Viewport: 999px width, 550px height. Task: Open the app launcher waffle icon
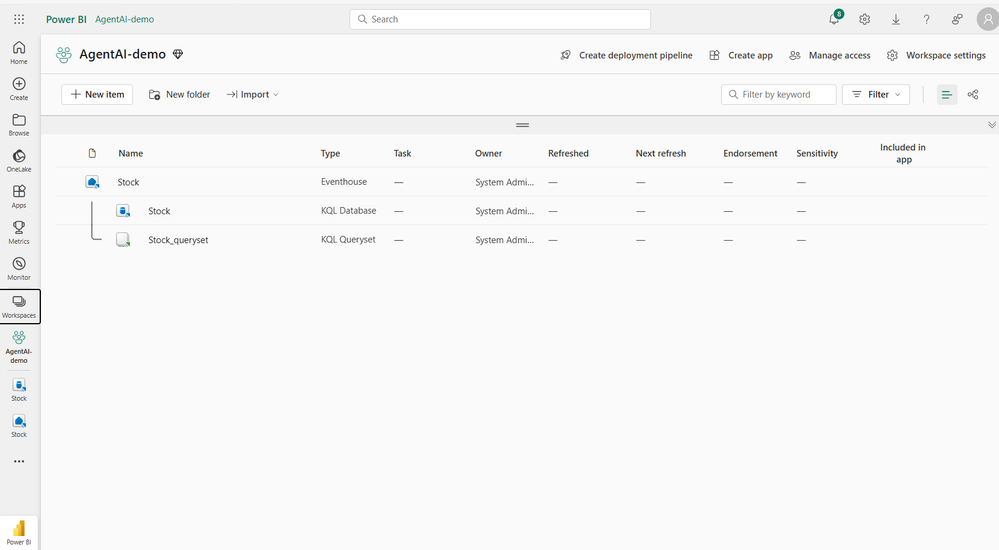click(19, 19)
